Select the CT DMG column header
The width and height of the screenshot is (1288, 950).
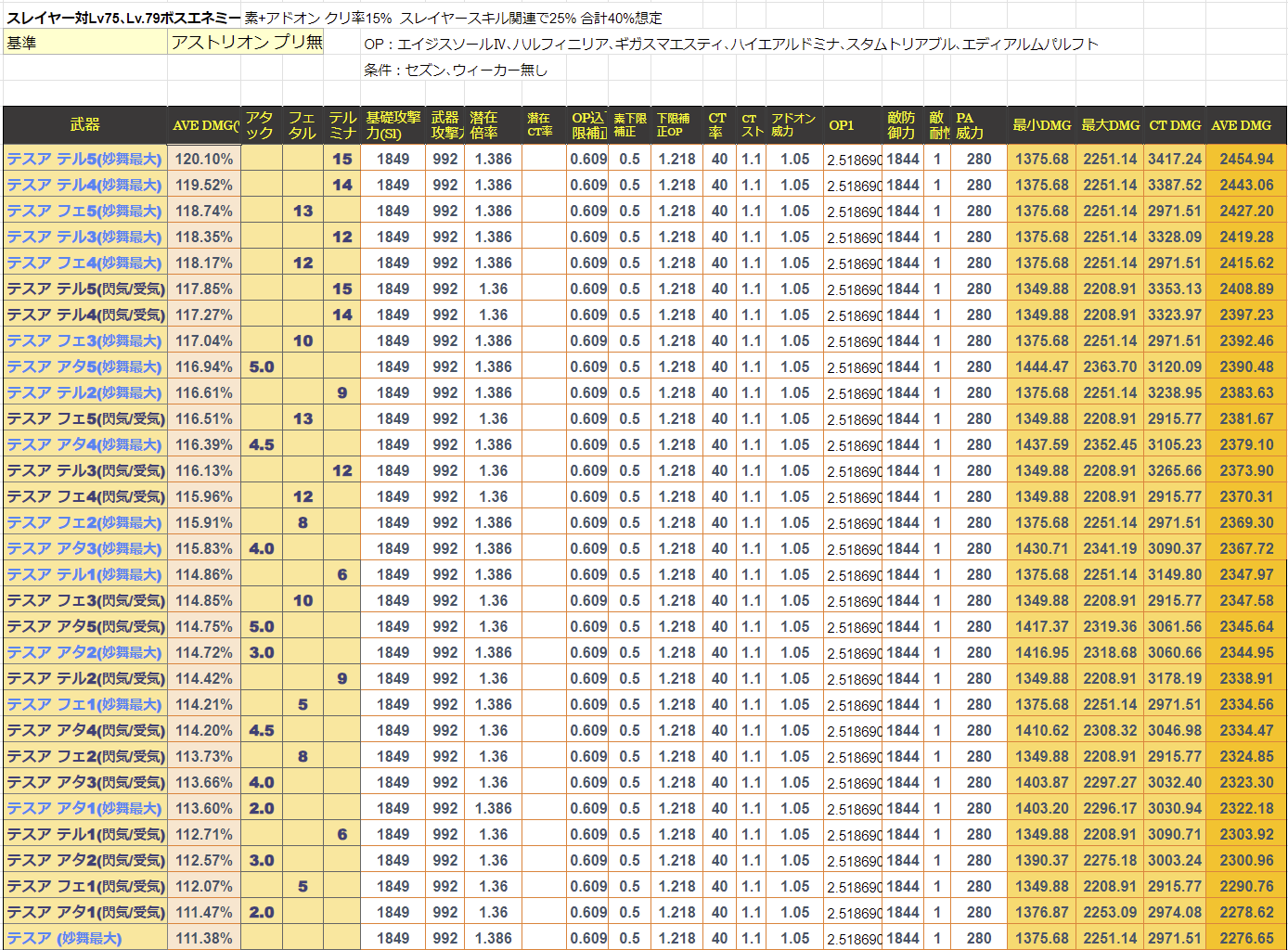click(x=1175, y=125)
